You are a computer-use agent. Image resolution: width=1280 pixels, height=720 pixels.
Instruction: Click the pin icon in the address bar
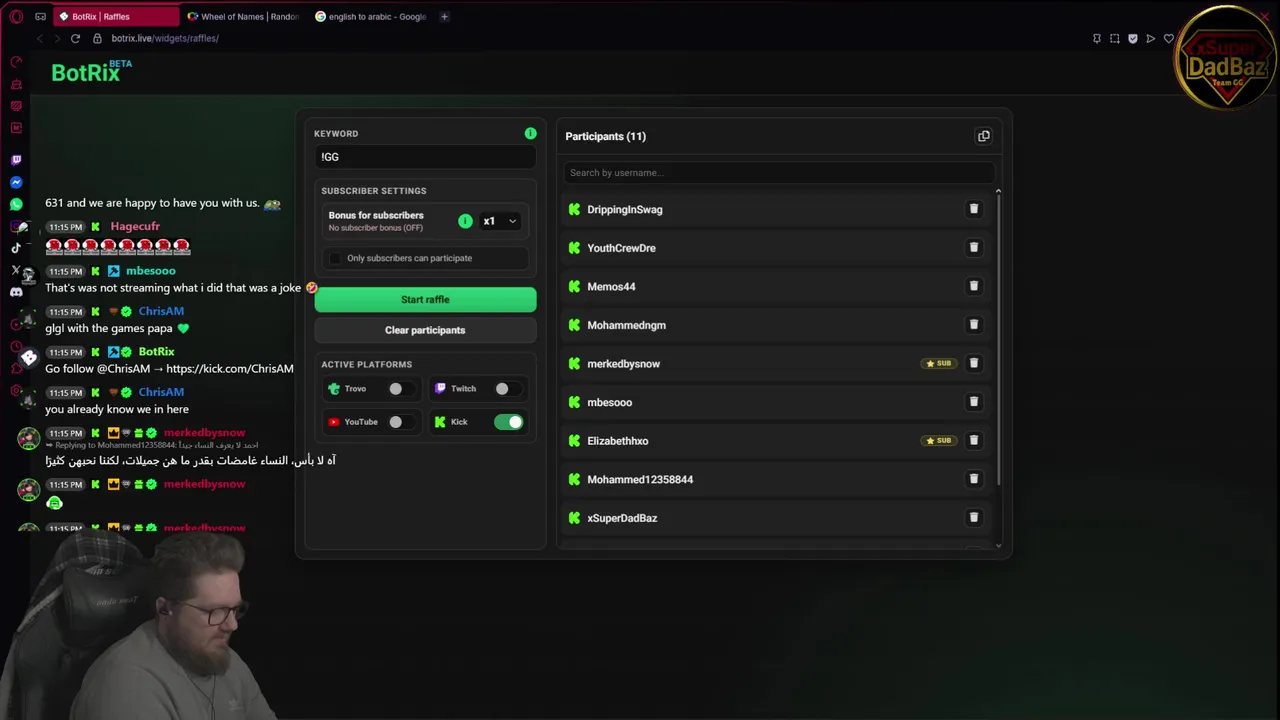click(x=1096, y=38)
